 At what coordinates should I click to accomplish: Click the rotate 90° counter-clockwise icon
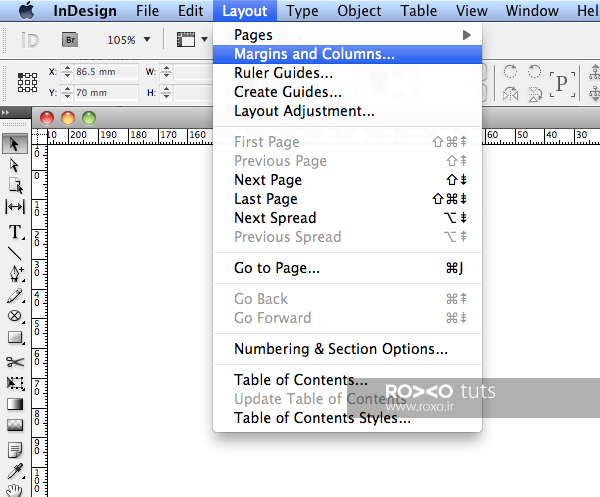[535, 71]
